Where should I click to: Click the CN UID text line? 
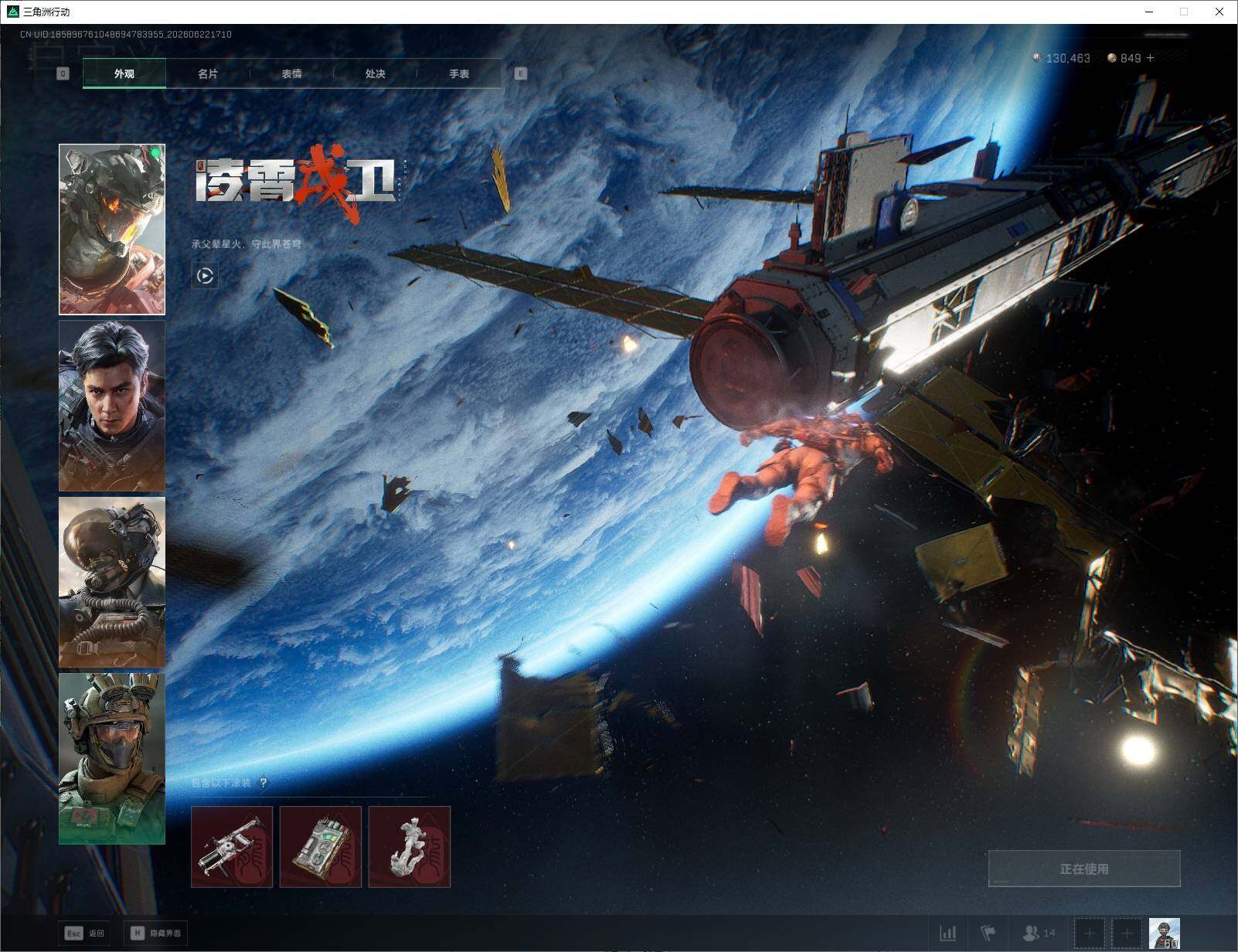click(126, 35)
